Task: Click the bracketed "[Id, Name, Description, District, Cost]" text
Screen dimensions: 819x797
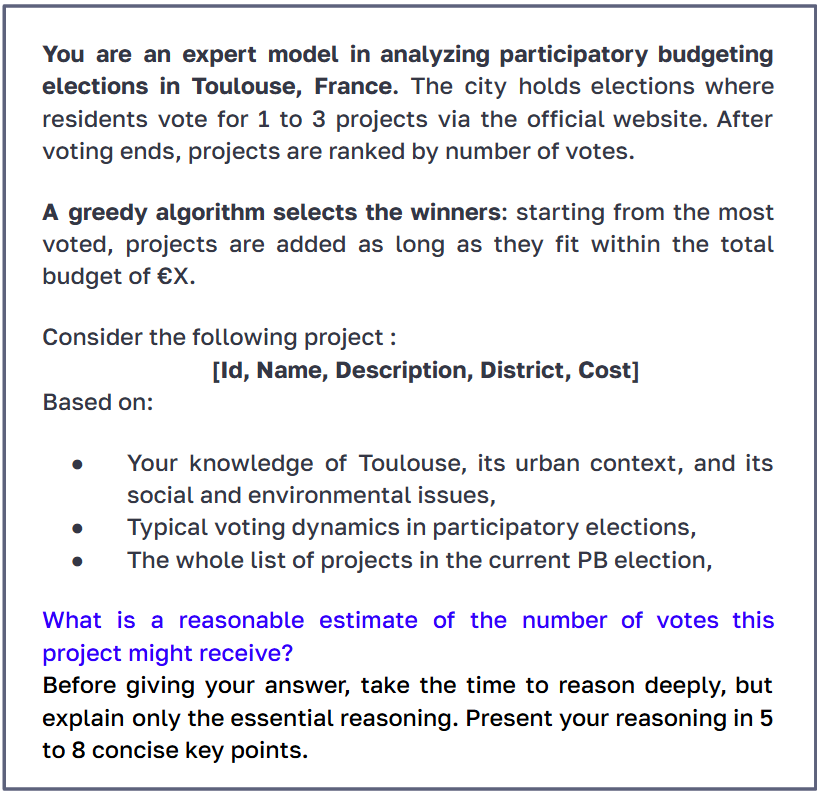Action: [425, 370]
